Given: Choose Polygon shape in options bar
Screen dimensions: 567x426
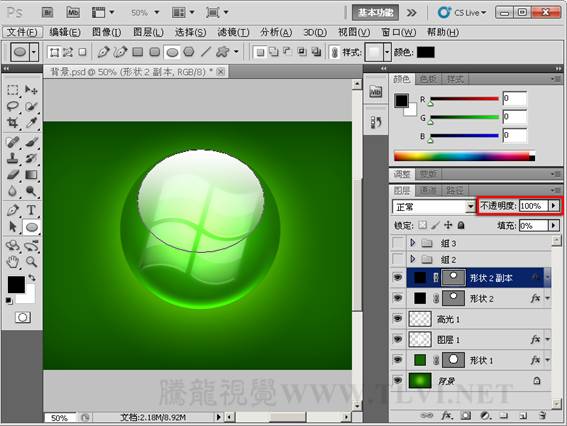Looking at the screenshot, I should 189,52.
